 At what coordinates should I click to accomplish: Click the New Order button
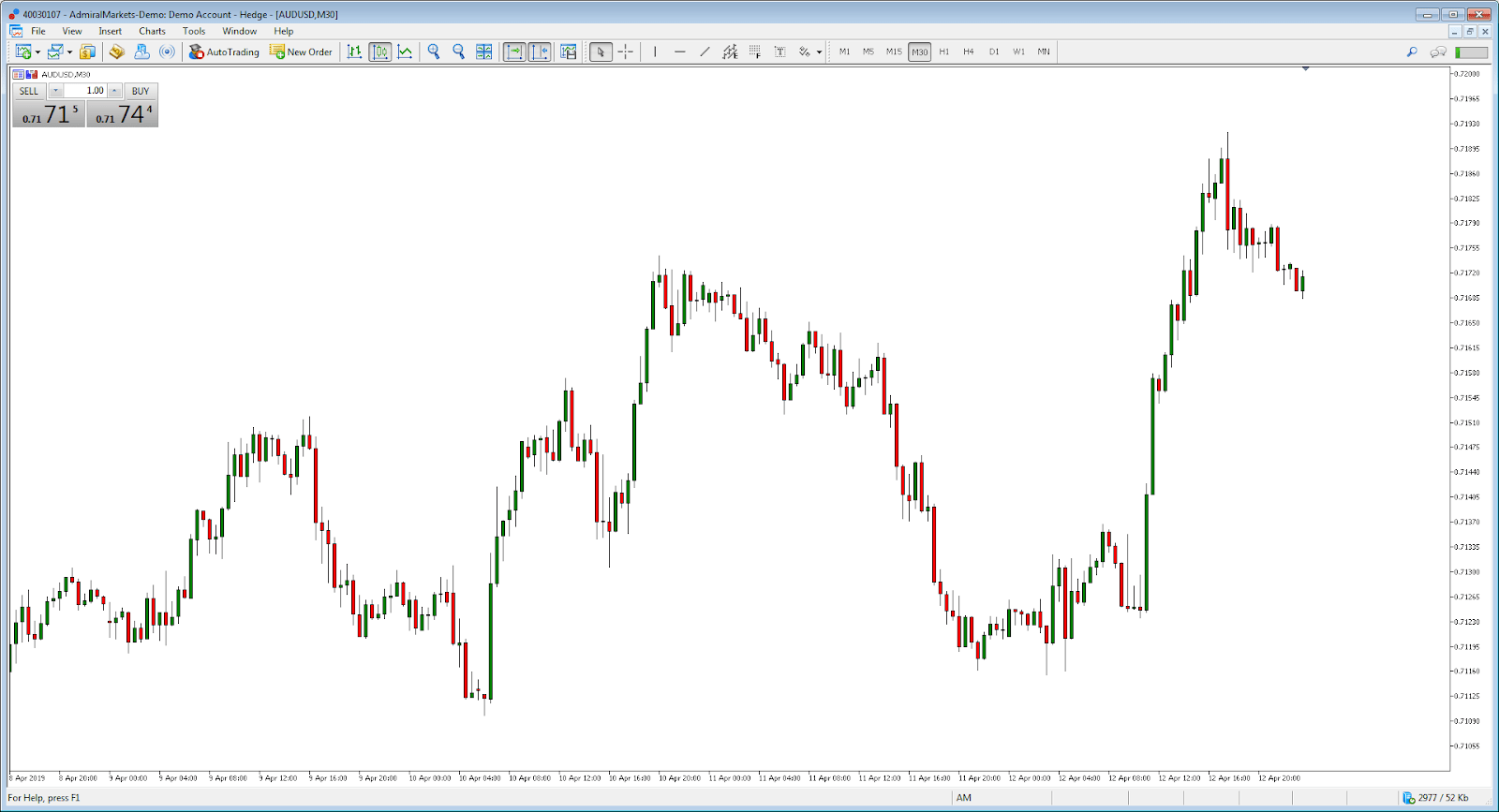[x=301, y=52]
